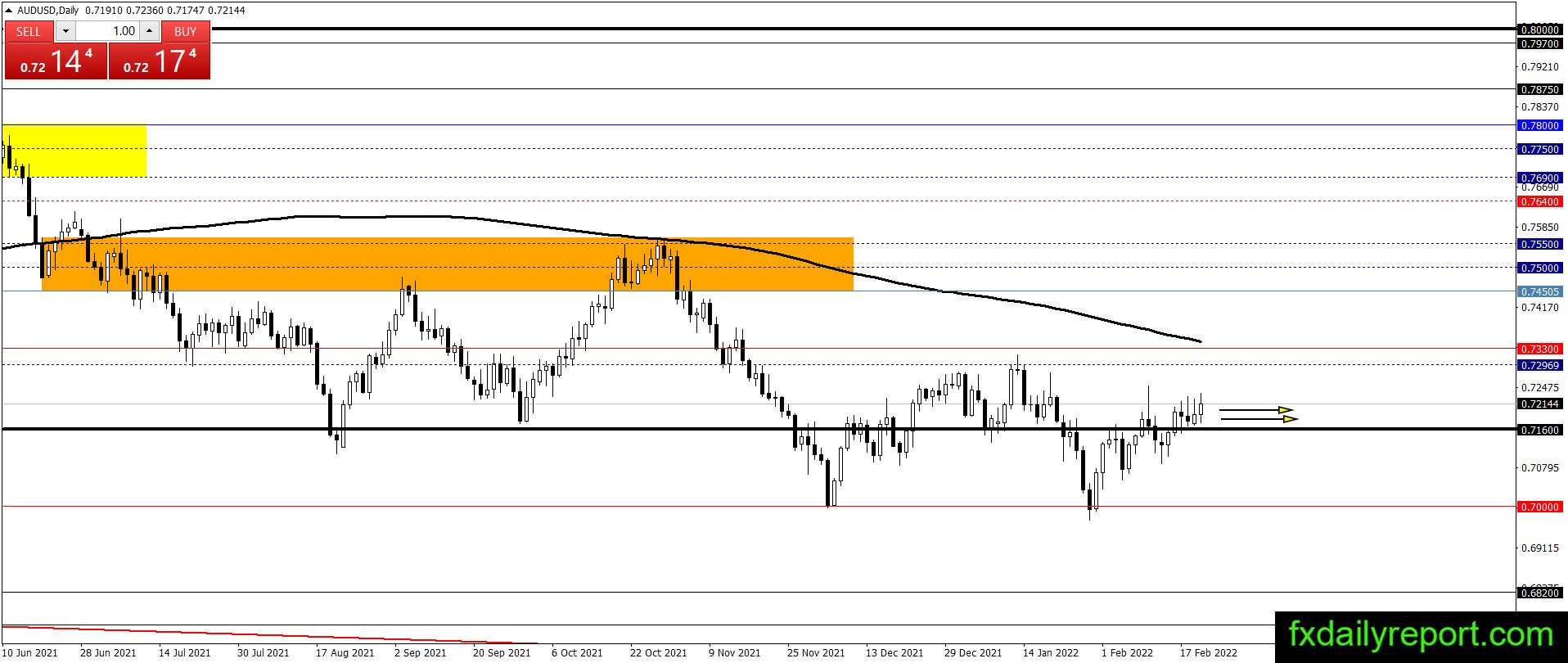The width and height of the screenshot is (1568, 663).
Task: Click the 0.70795 price scale value
Action: (x=1539, y=468)
